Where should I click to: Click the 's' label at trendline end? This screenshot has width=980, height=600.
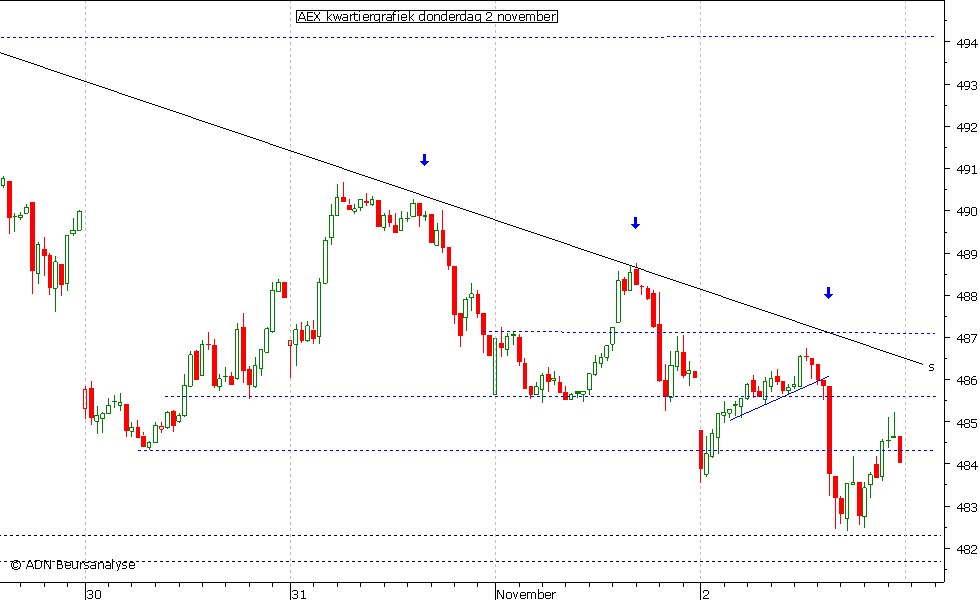point(931,368)
